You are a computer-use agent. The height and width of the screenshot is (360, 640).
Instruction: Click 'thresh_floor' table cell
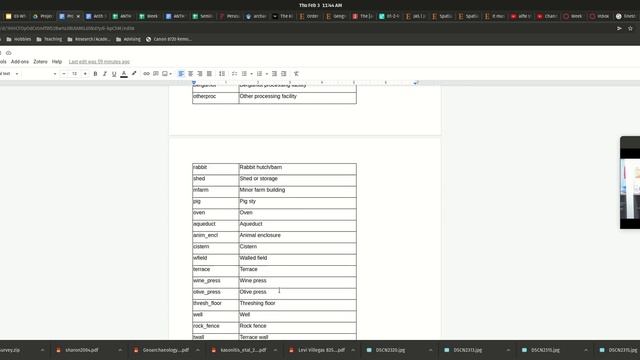(x=216, y=305)
